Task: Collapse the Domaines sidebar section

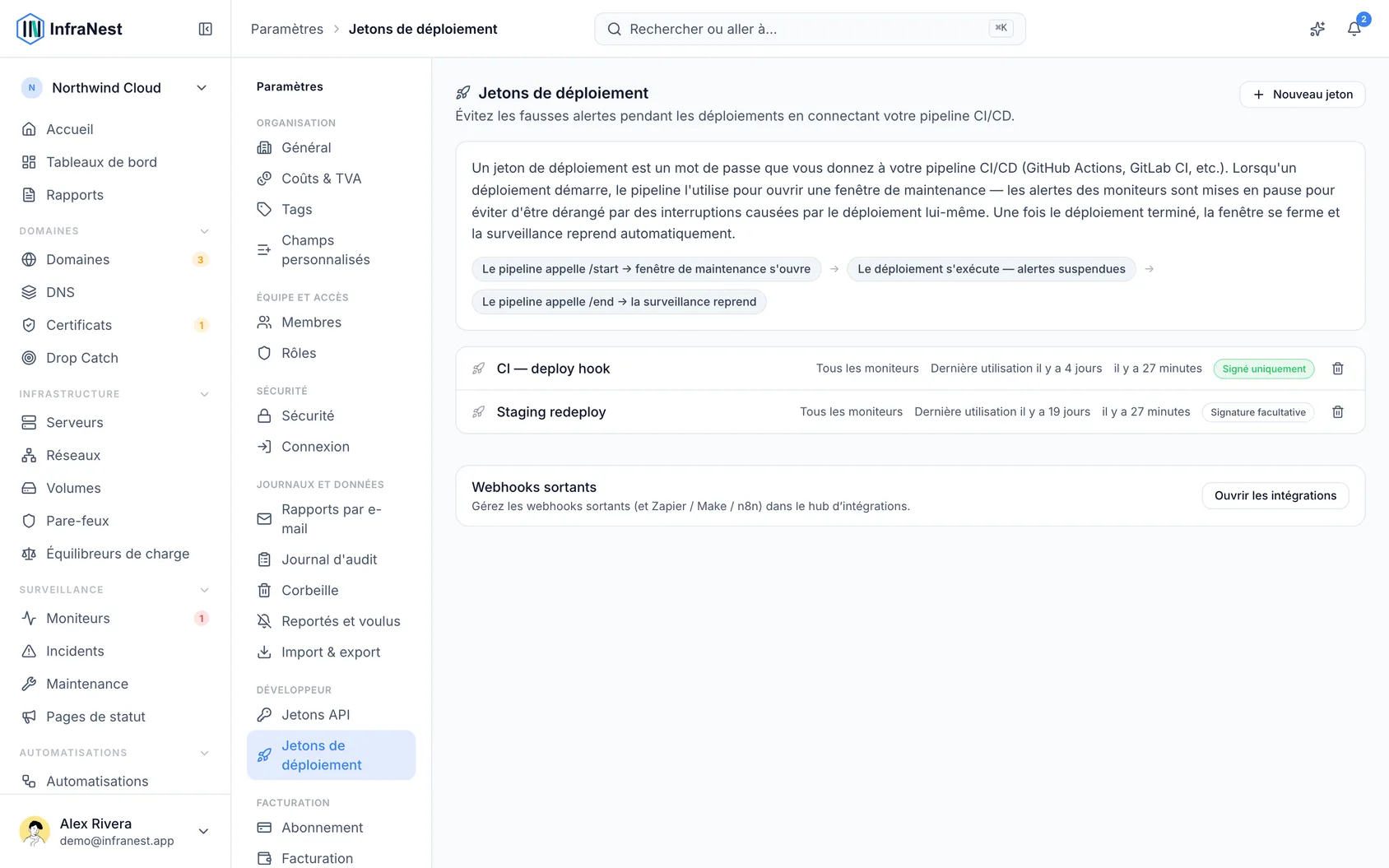Action: click(205, 231)
